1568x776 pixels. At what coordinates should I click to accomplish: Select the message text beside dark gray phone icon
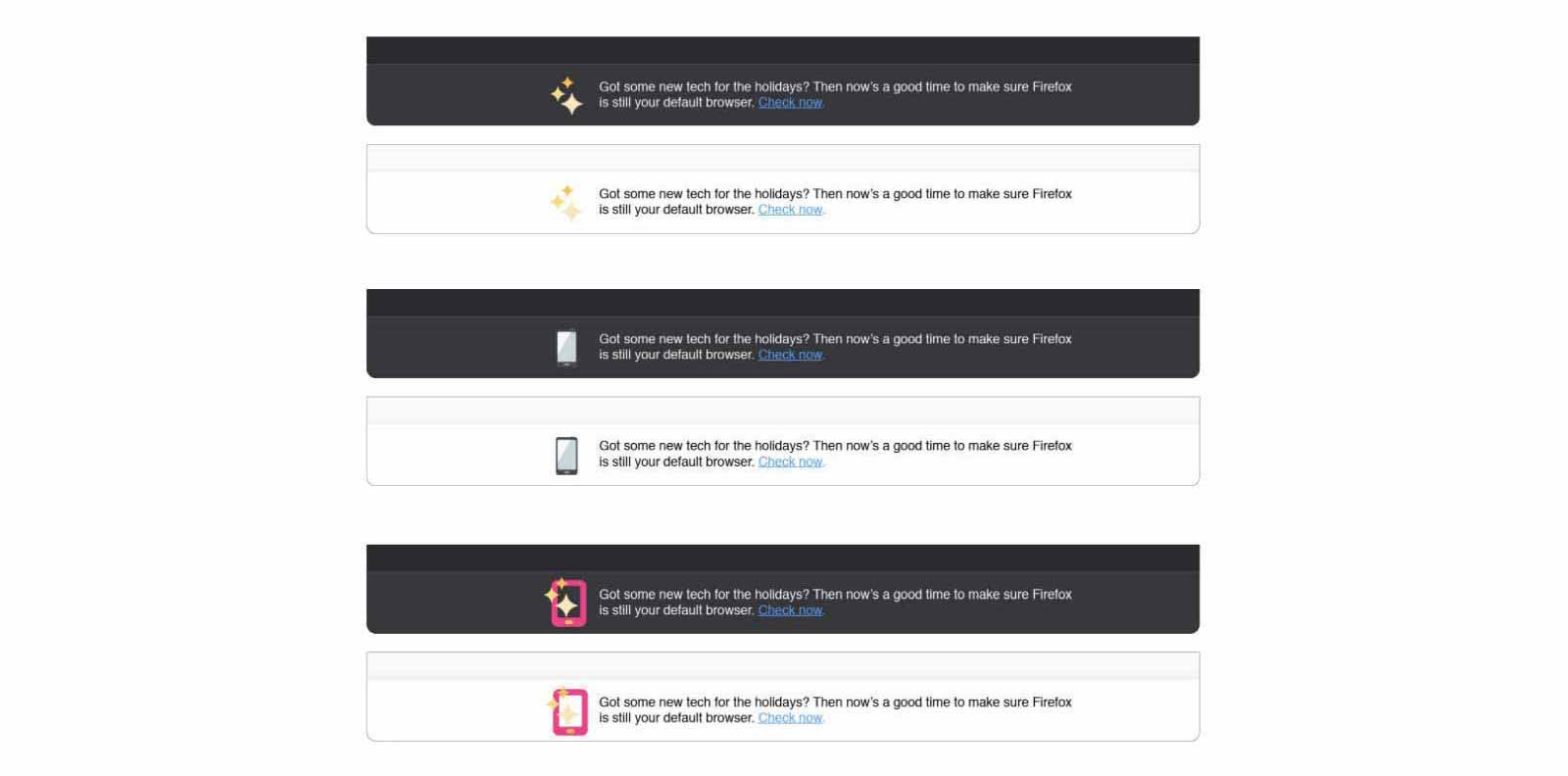tap(835, 339)
